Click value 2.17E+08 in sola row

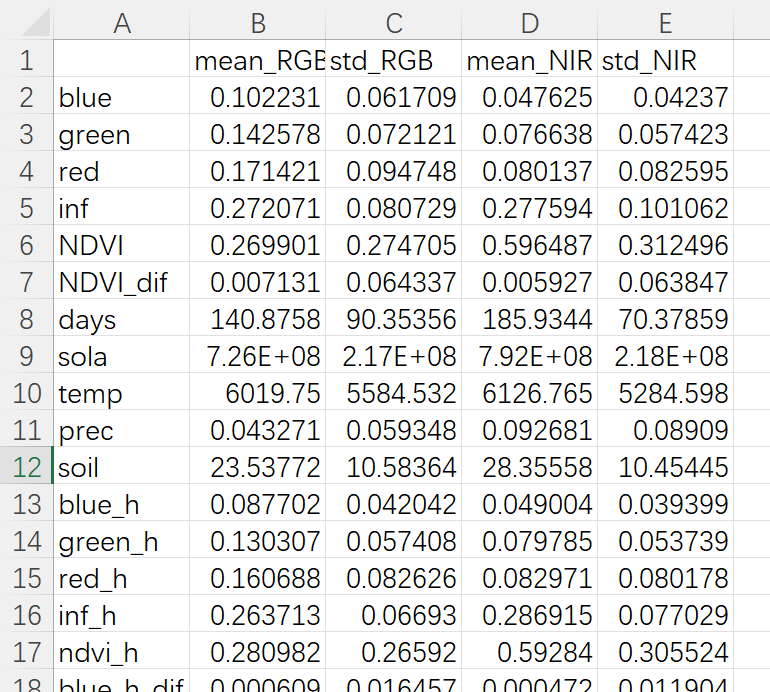coord(393,356)
